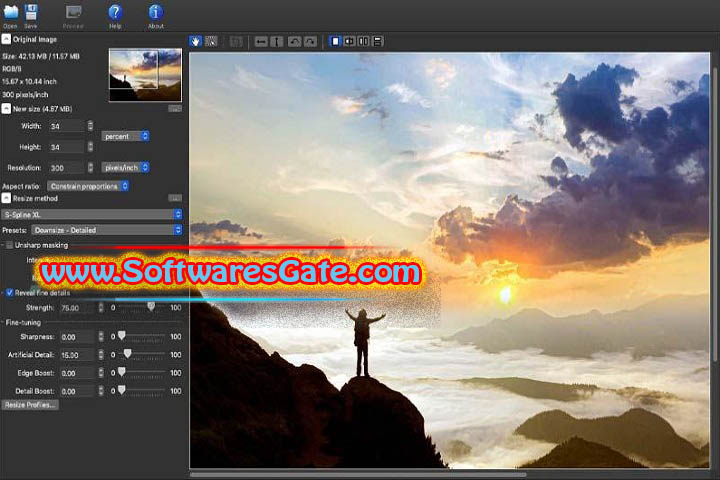Click the Sharpness value field

click(78, 337)
